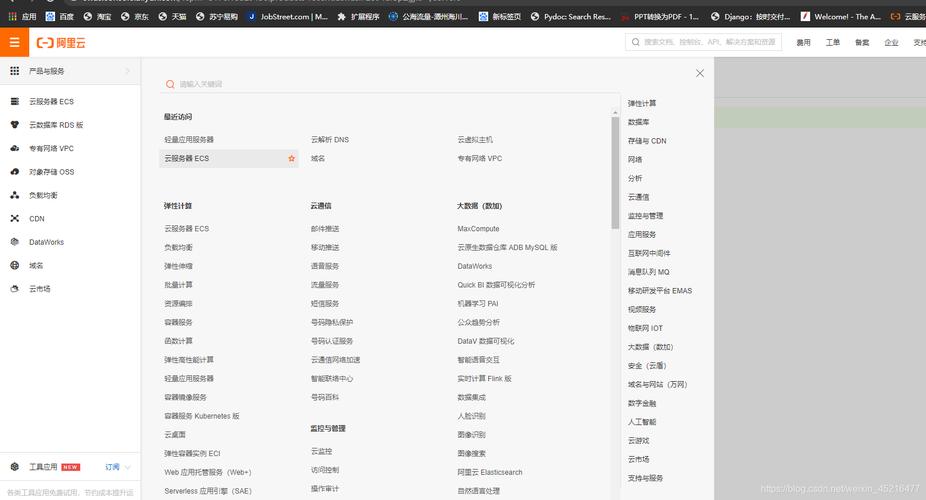Jump to 人工智能 category
This screenshot has width=926, height=500.
pos(642,422)
